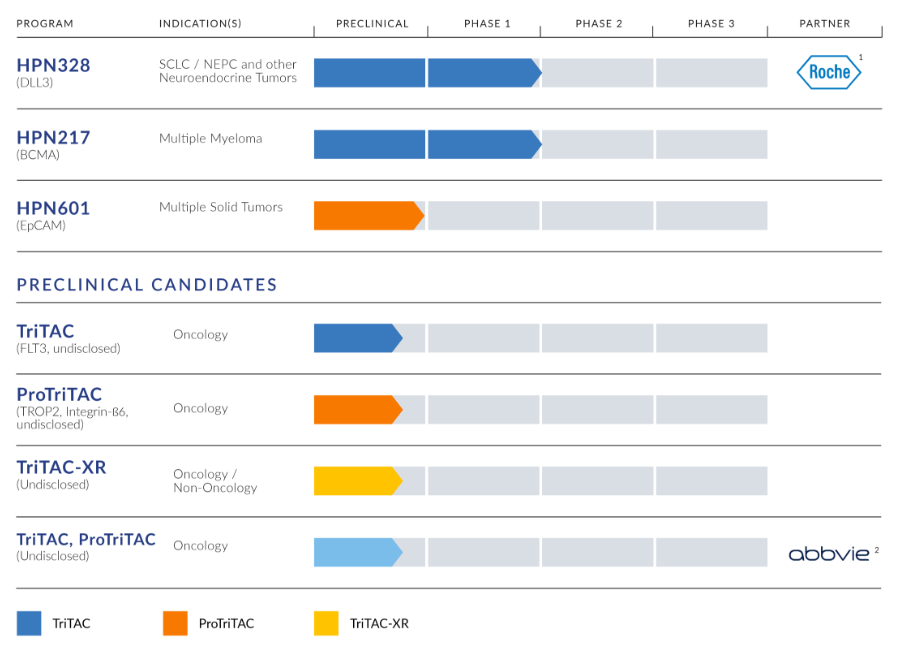The width and height of the screenshot is (913, 651).
Task: Click HPN601 orange preclinical progress arrow
Action: (x=369, y=215)
